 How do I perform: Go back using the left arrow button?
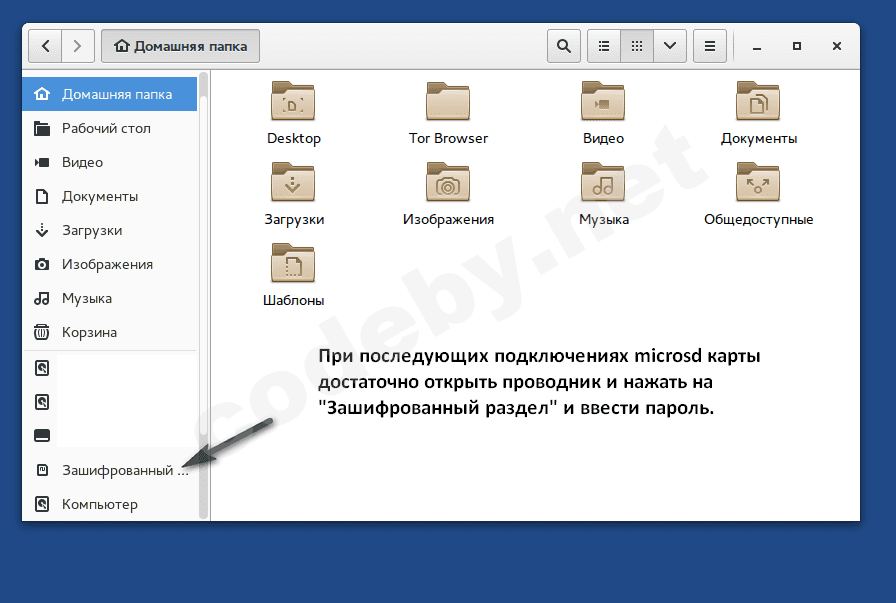click(45, 46)
